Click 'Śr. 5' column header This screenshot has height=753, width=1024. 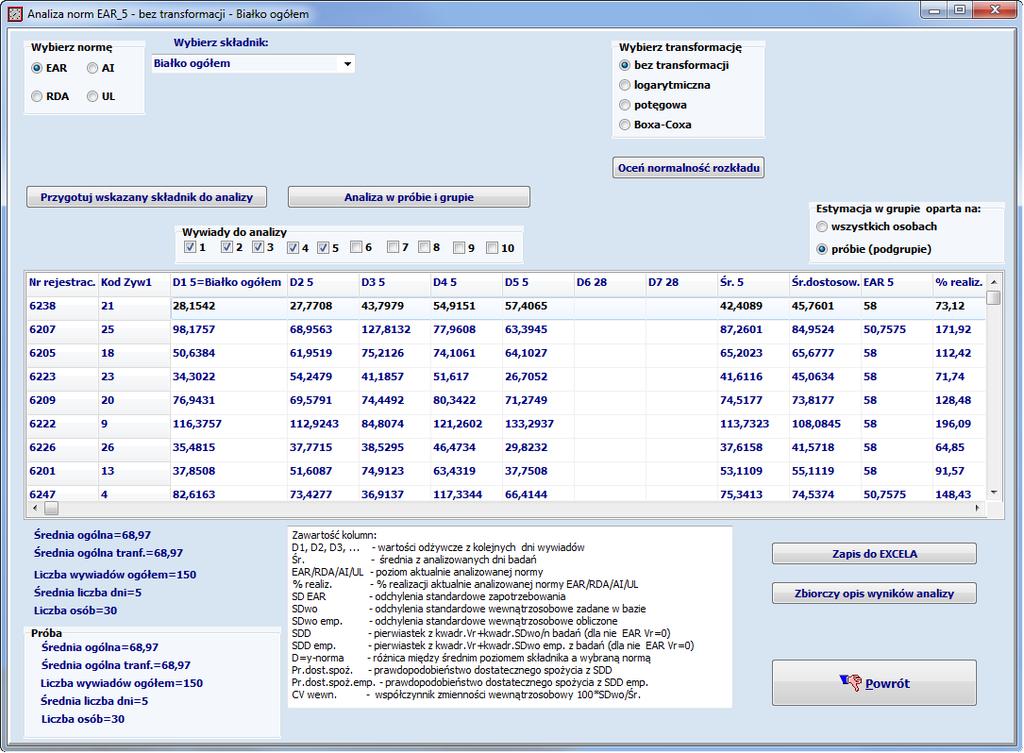[x=754, y=282]
